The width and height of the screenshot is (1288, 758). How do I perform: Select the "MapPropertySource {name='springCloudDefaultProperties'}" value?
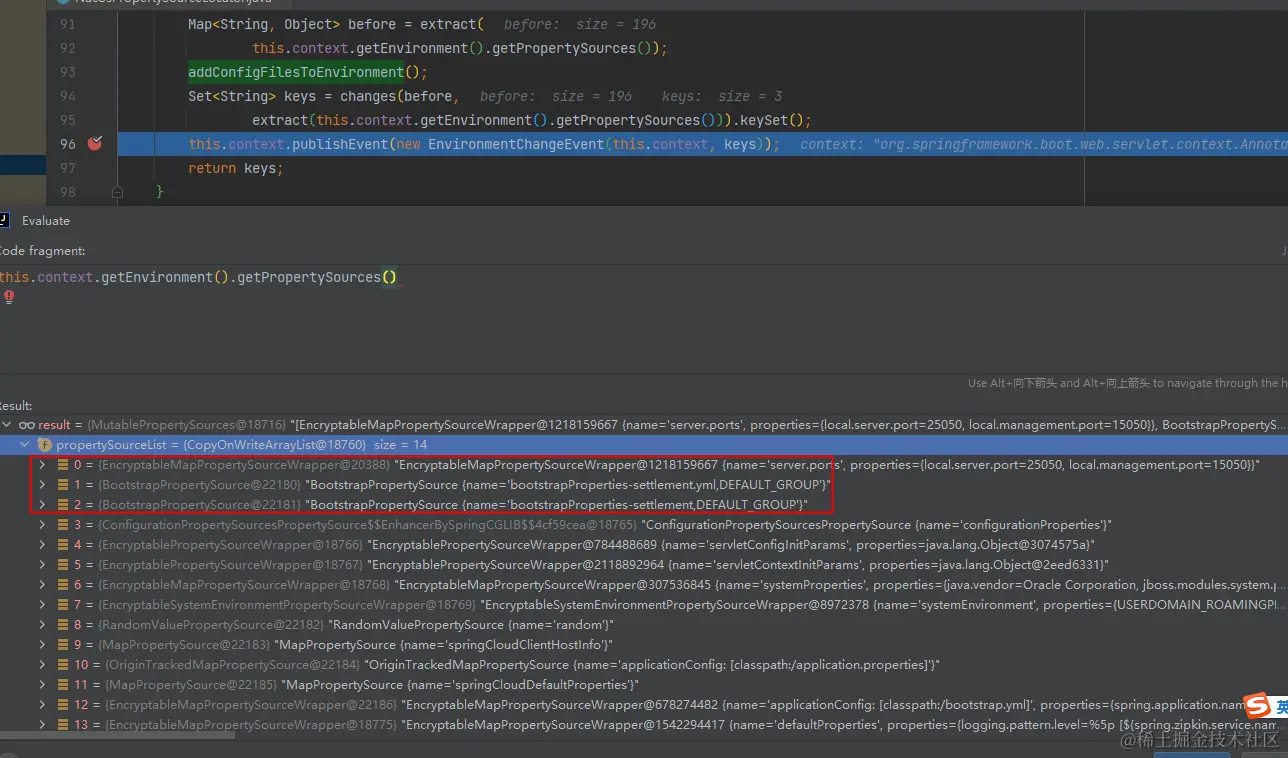461,685
